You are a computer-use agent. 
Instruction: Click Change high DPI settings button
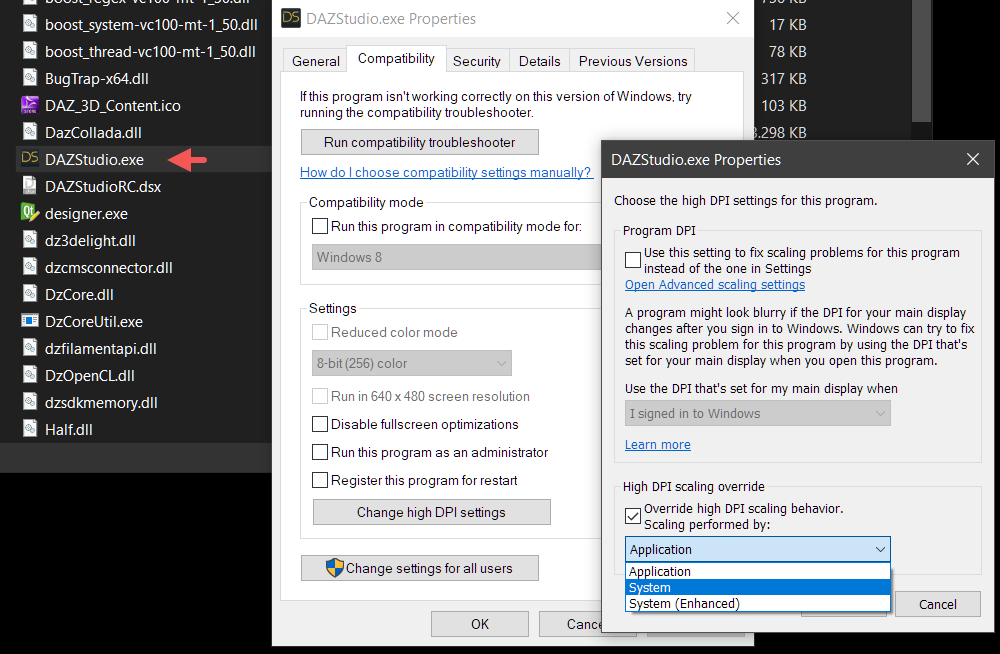[432, 512]
